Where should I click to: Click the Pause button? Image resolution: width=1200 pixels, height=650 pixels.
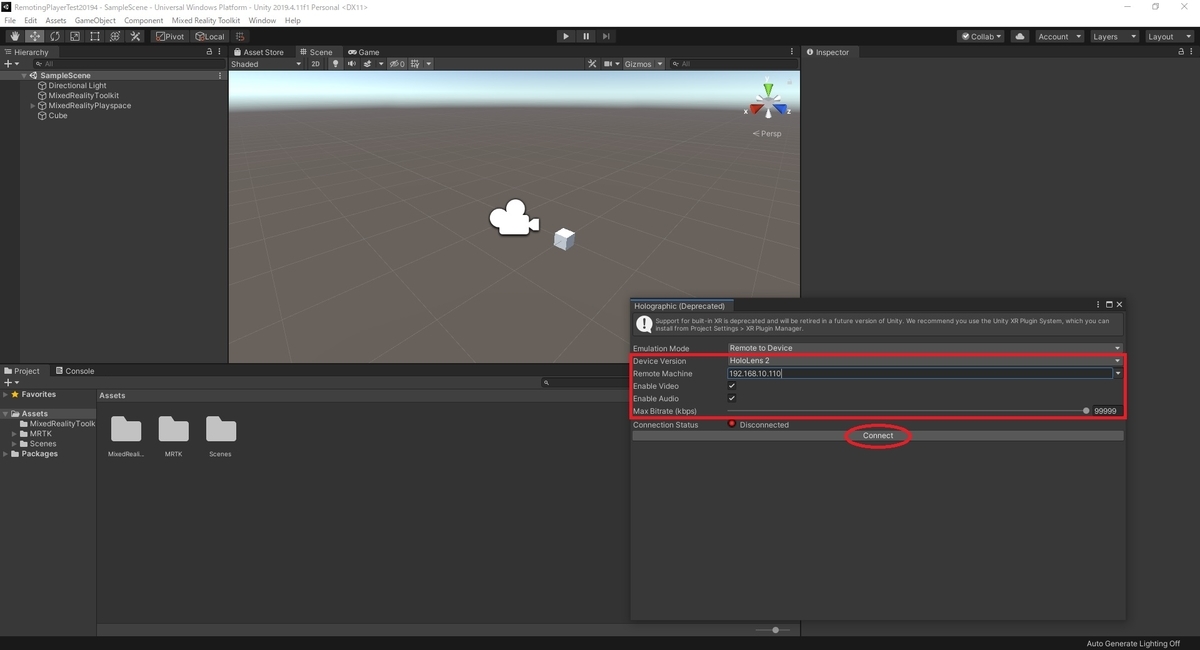586,36
